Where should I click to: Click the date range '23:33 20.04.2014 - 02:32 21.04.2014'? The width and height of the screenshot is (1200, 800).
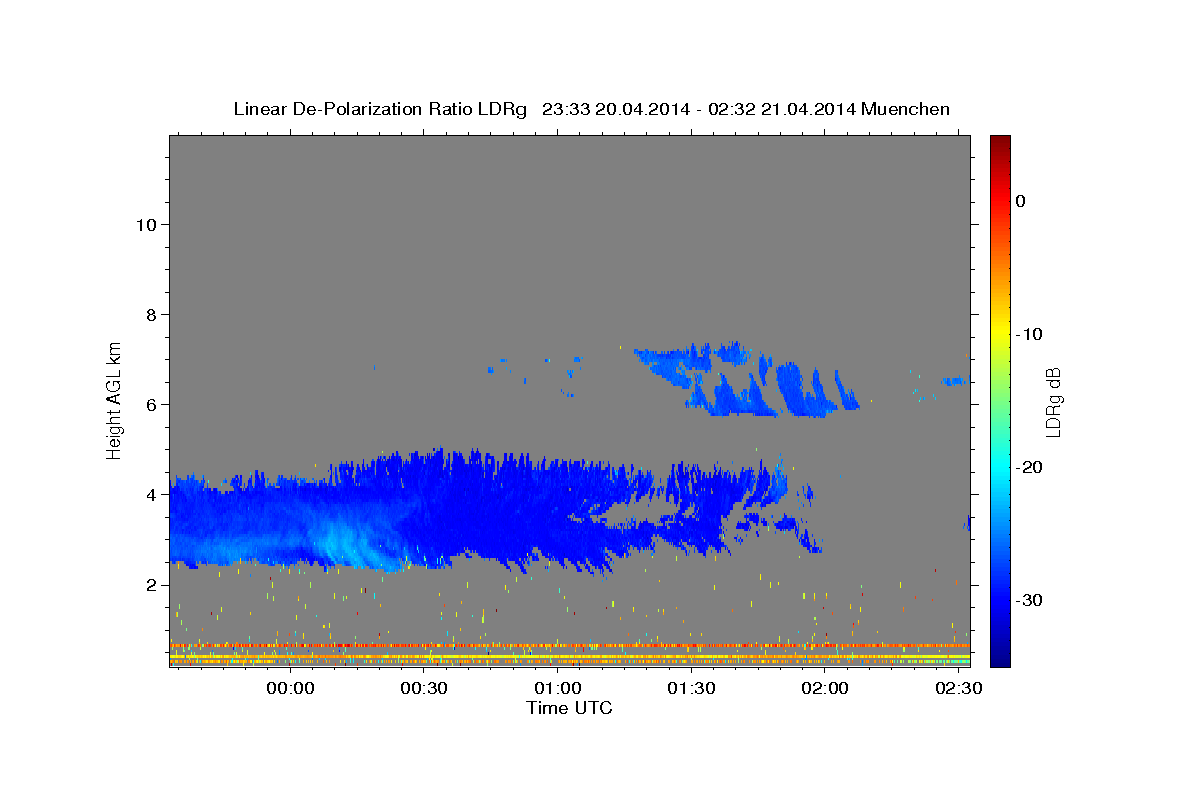[x=698, y=109]
